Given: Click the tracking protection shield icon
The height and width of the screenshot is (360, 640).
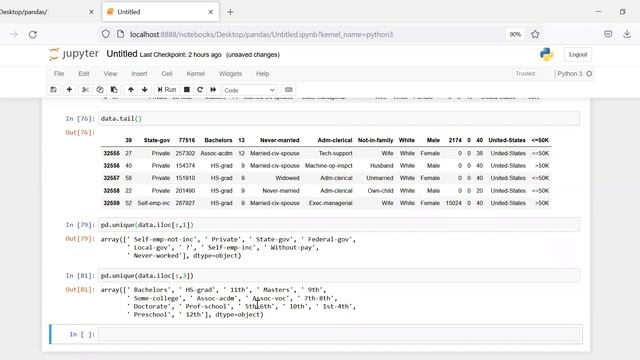Looking at the screenshot, I should (106, 34).
